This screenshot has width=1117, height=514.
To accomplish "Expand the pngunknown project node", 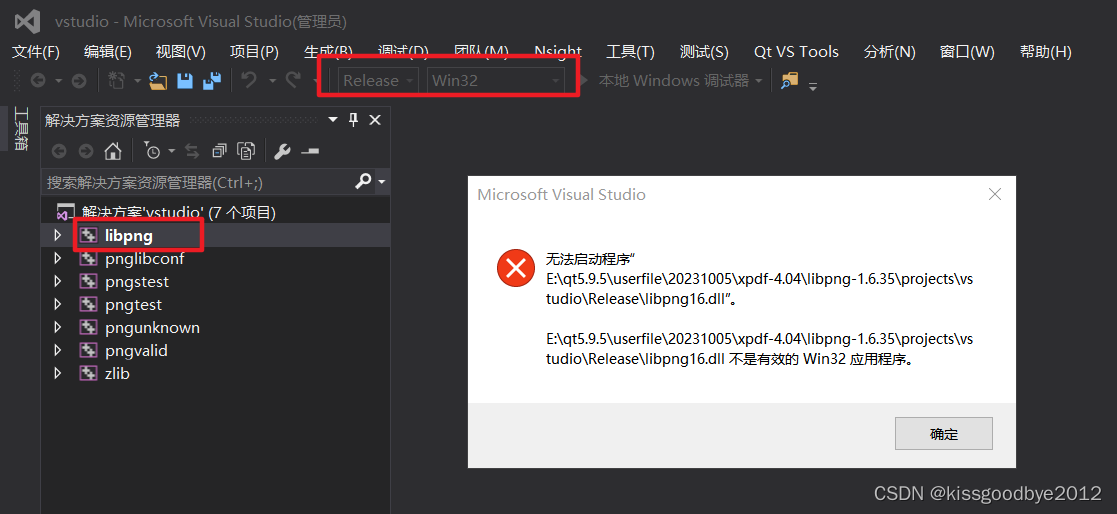I will (x=58, y=327).
